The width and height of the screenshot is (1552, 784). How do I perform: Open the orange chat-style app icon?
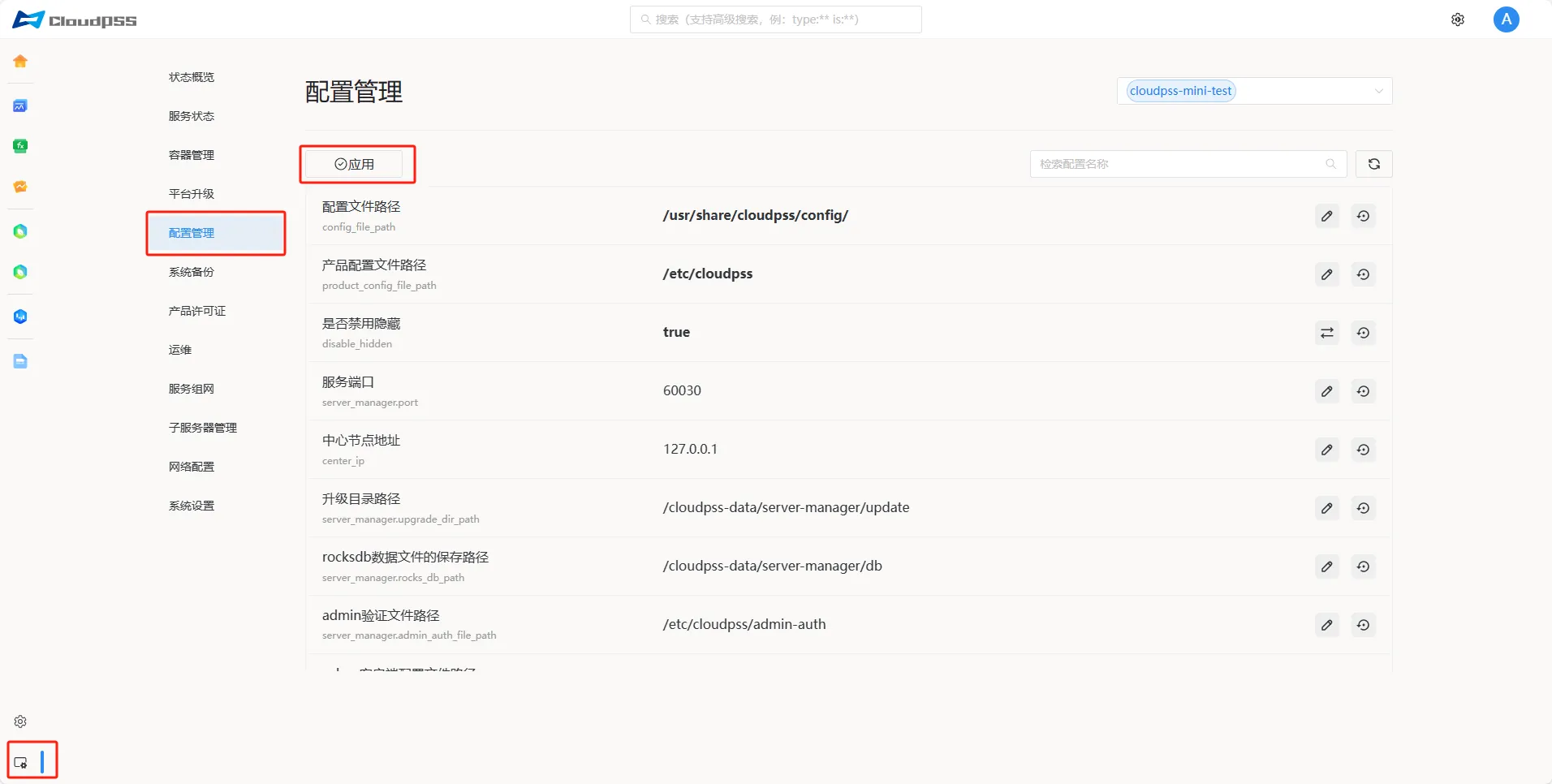(20, 187)
